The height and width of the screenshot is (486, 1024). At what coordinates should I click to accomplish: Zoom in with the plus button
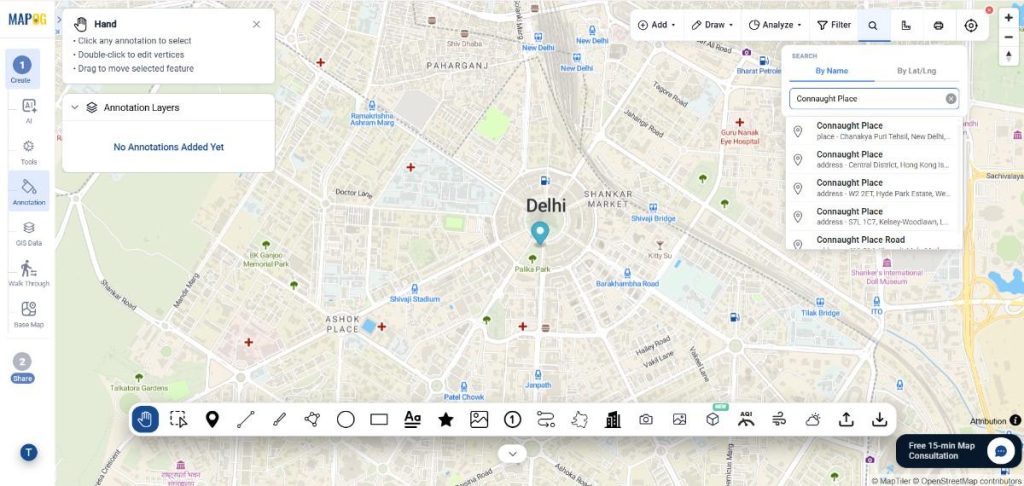pos(1009,18)
